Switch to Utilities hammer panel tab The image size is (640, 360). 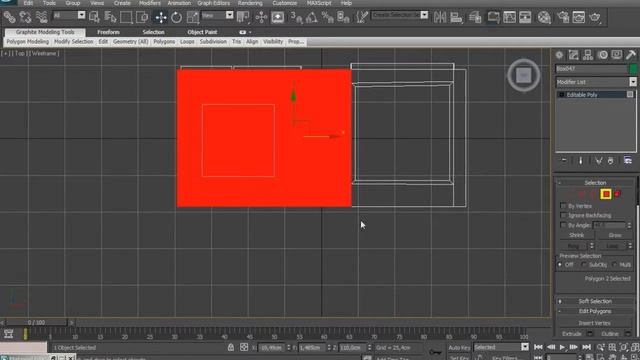pos(631,55)
